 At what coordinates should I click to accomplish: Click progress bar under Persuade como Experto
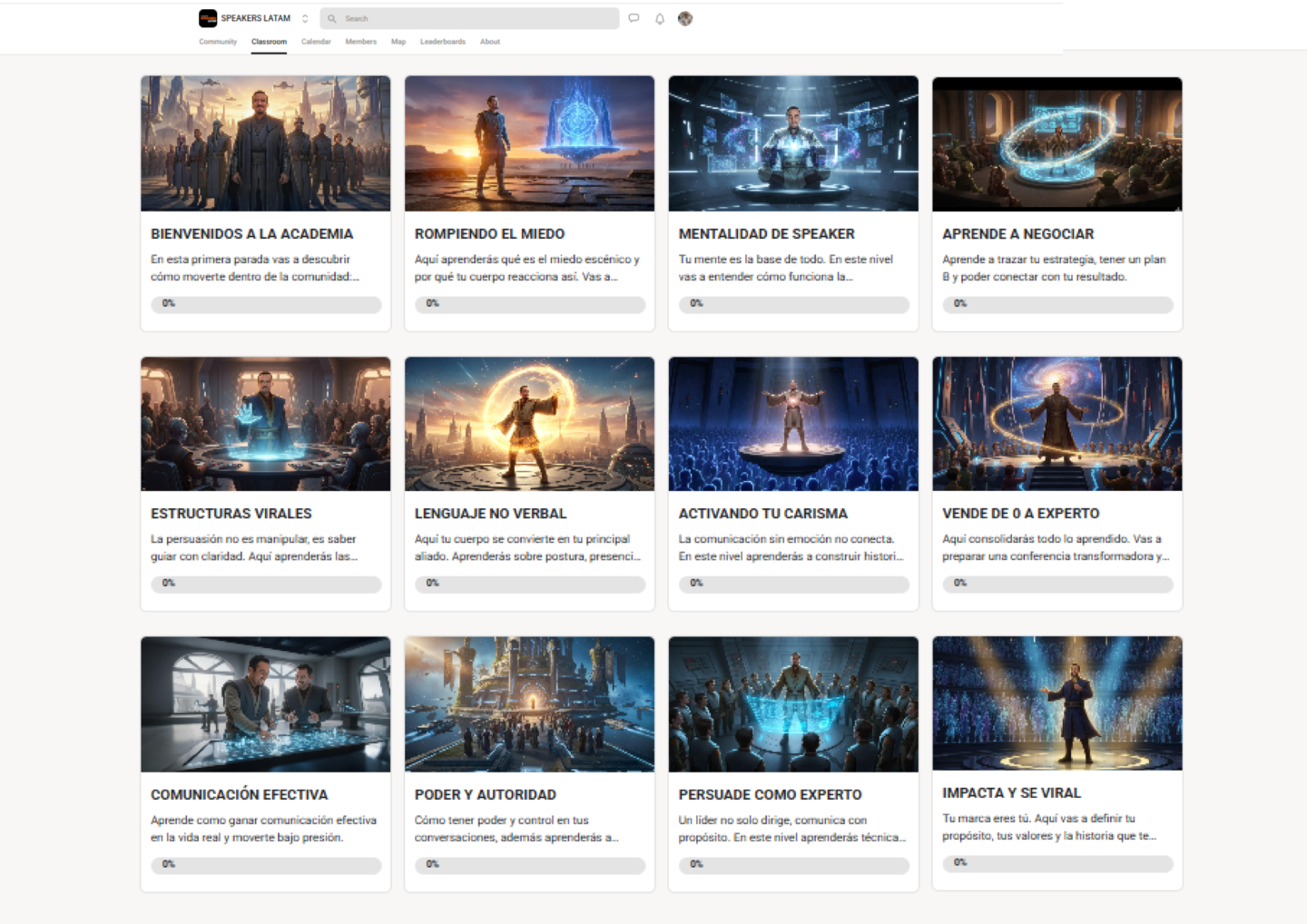(x=794, y=865)
